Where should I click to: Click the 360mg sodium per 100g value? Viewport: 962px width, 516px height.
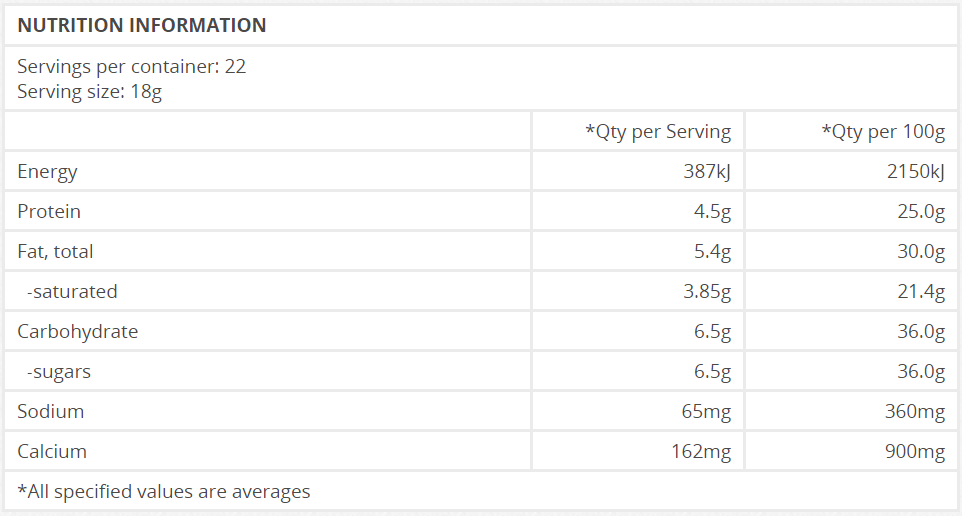[915, 411]
